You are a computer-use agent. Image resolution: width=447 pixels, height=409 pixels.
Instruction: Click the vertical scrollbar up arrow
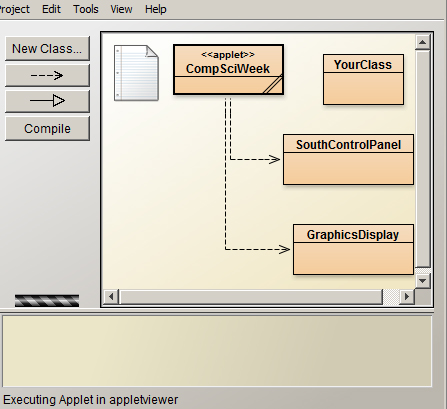(422, 42)
